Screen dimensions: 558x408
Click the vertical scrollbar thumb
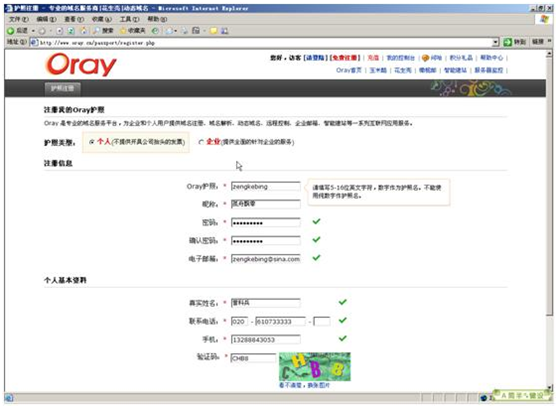coord(549,185)
